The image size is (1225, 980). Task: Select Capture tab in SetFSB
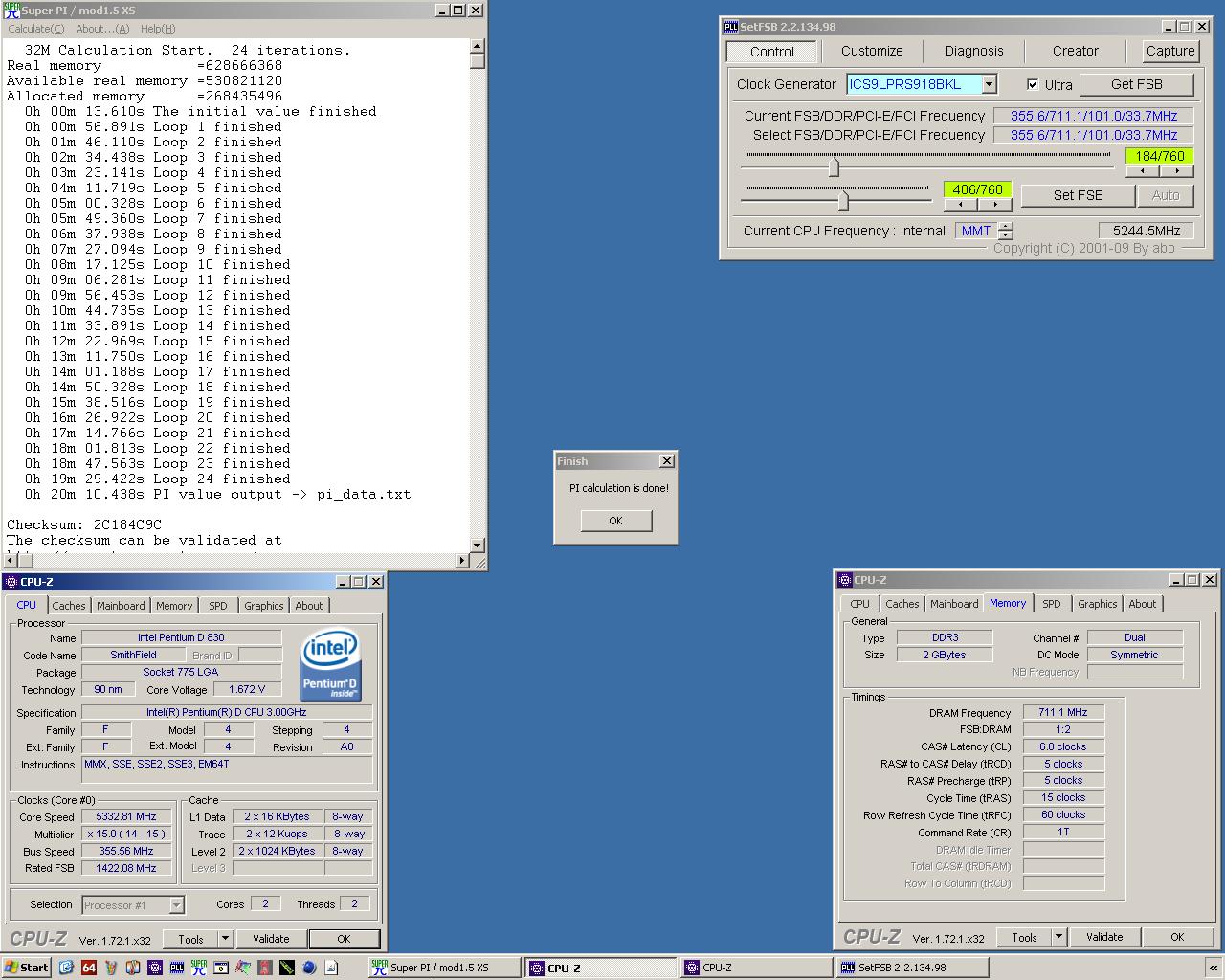point(1170,51)
